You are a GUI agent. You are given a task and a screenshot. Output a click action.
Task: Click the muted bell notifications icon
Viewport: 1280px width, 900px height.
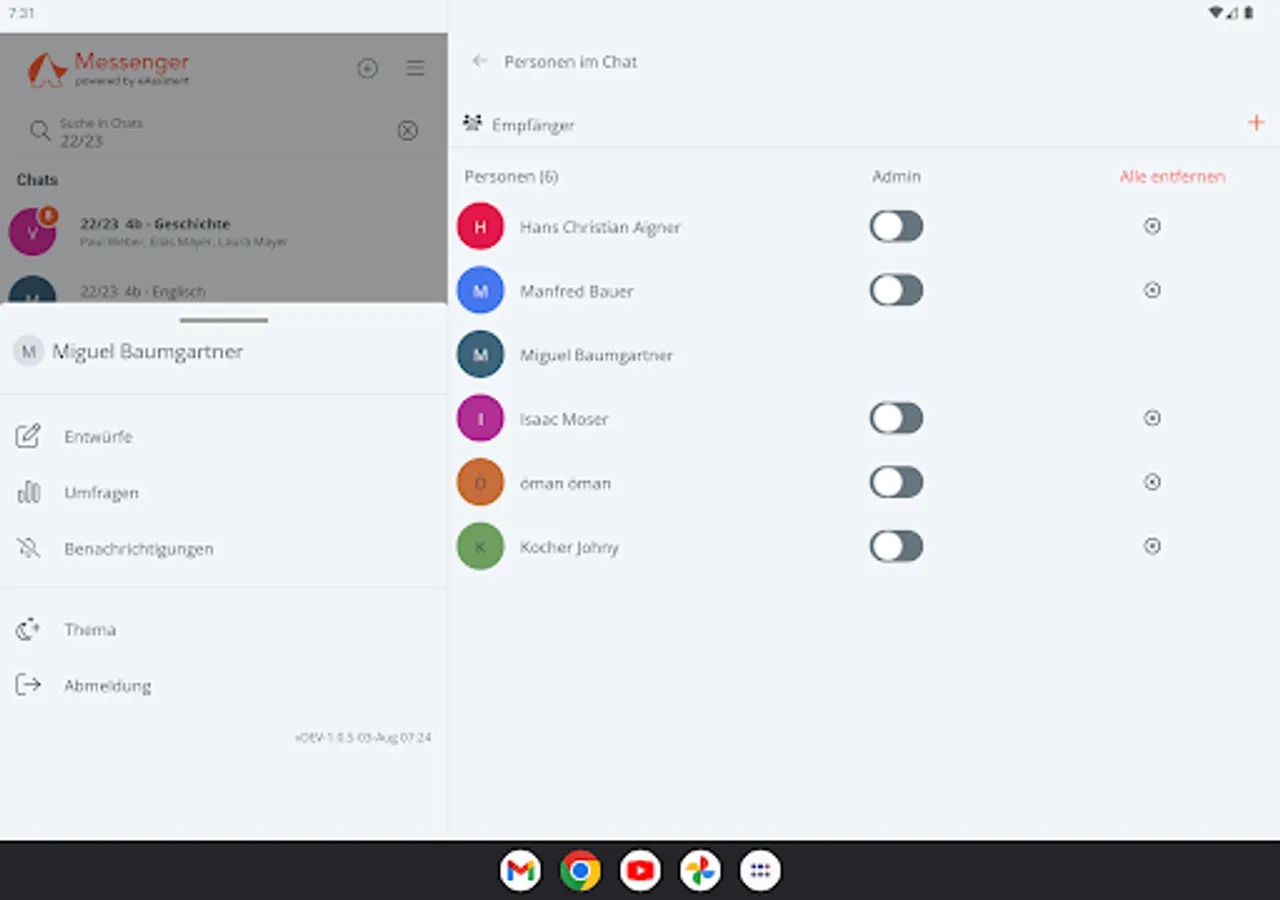(28, 548)
